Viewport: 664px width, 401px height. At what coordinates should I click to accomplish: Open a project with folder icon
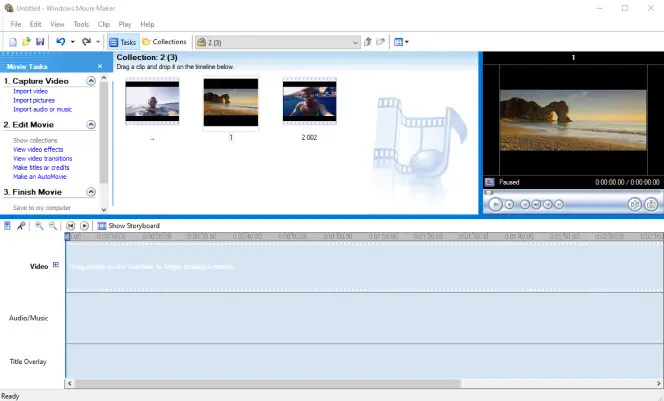click(26, 41)
